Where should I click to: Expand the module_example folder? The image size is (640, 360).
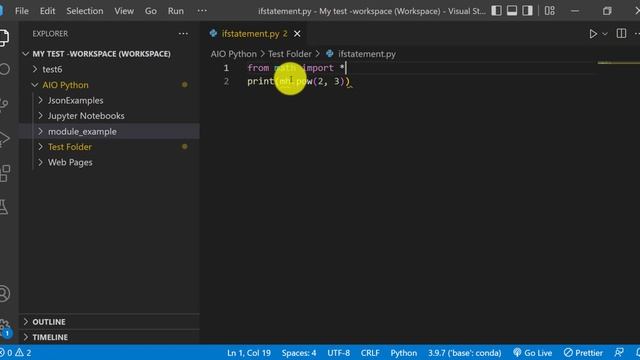coord(109,131)
